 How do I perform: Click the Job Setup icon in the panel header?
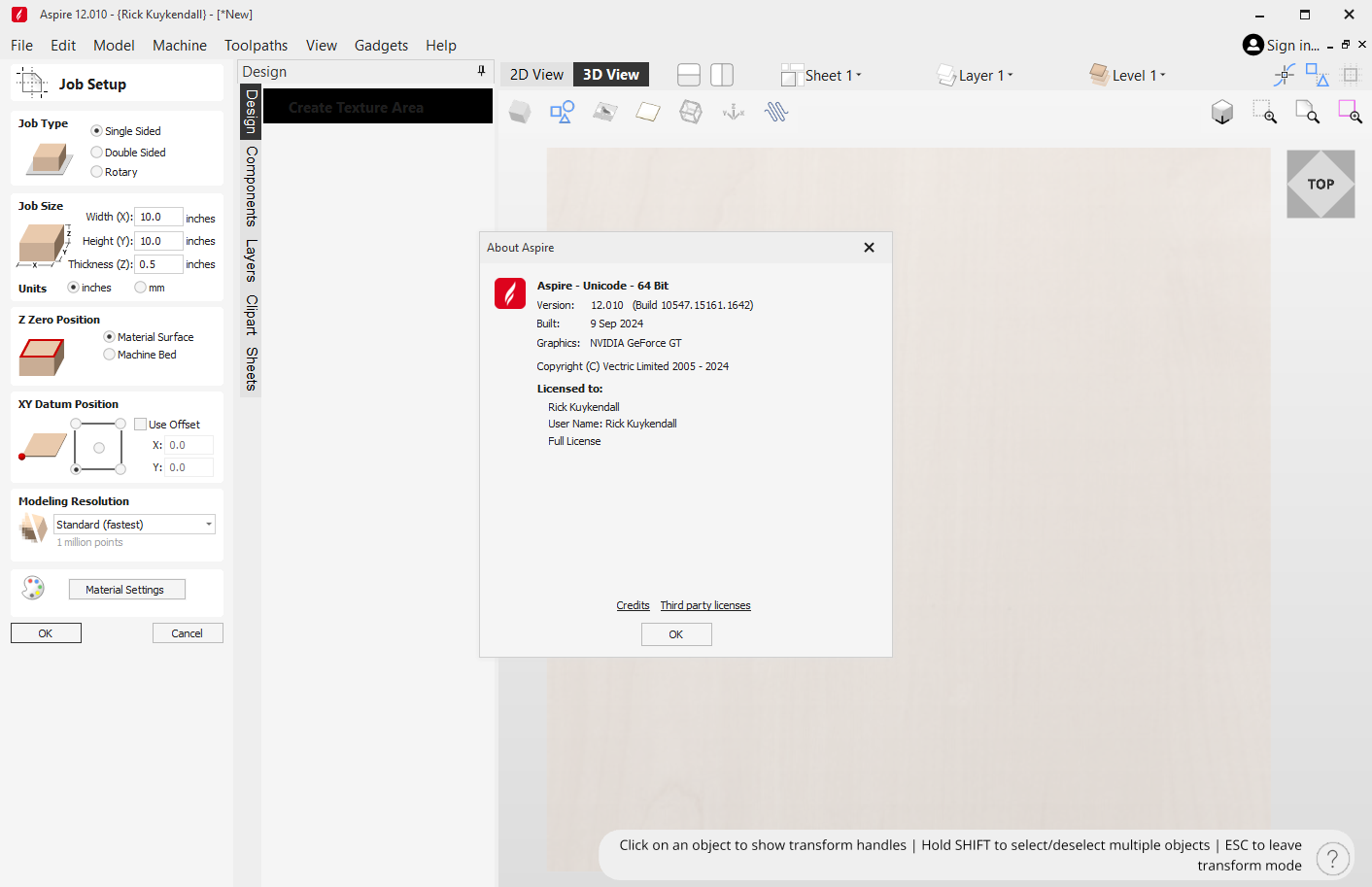(x=32, y=84)
